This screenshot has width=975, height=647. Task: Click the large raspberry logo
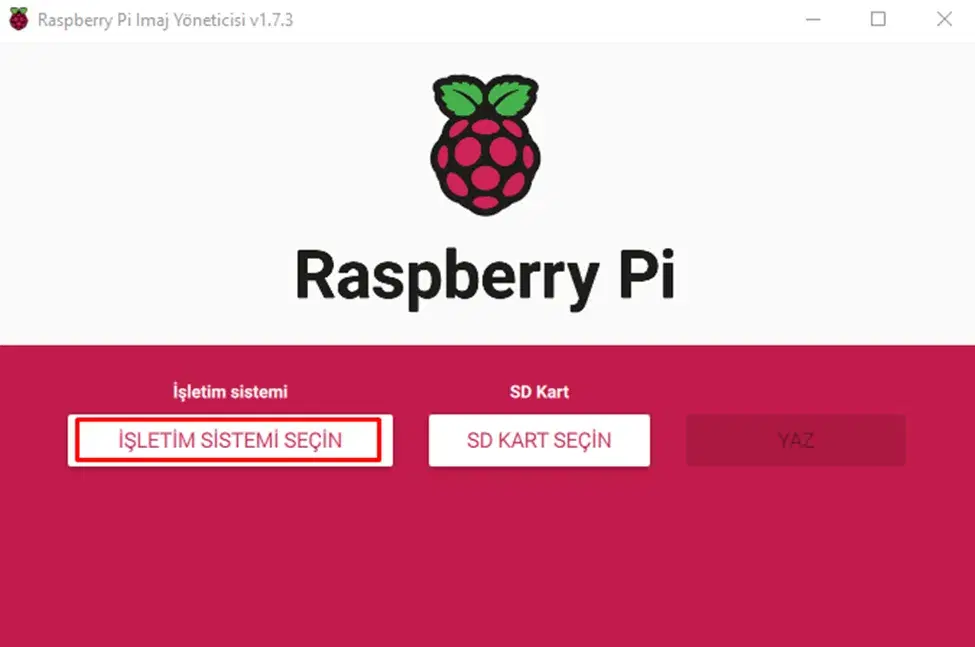click(x=486, y=145)
